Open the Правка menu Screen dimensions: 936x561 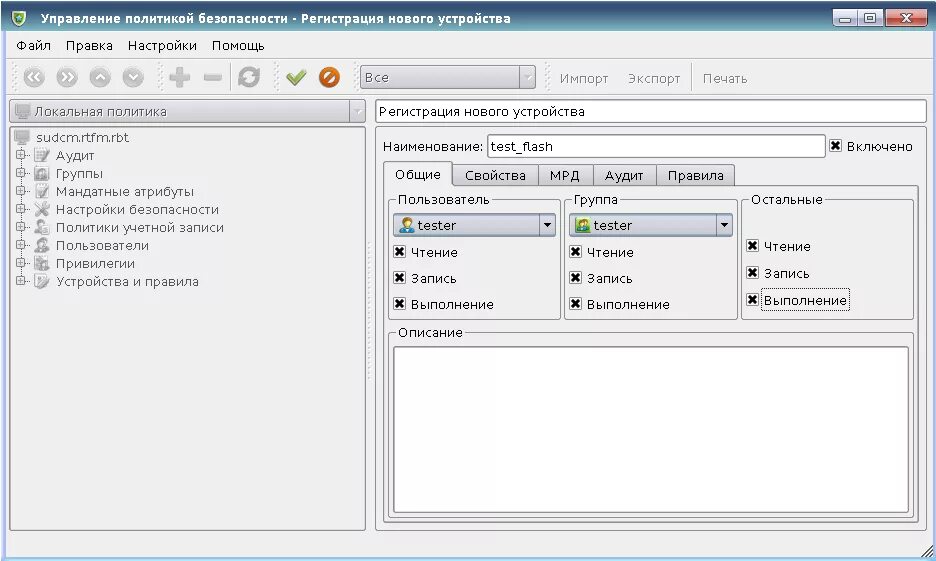89,45
